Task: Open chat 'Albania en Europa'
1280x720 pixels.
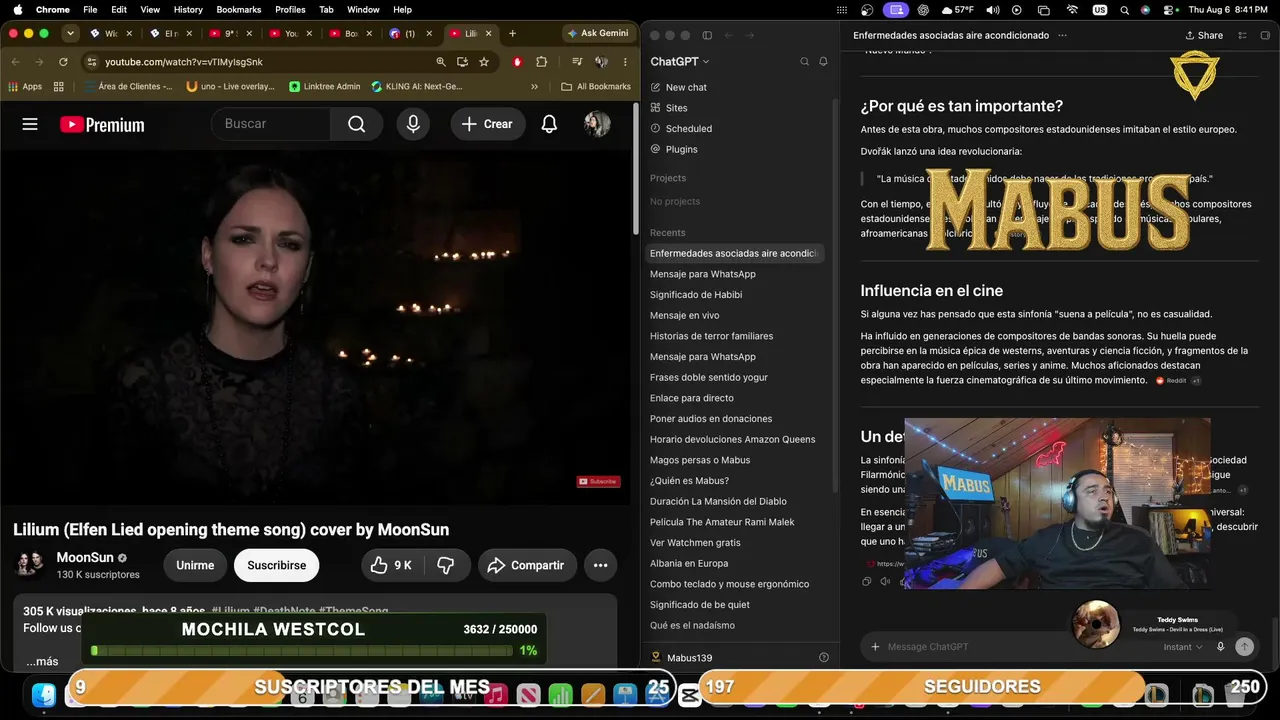Action: [689, 564]
